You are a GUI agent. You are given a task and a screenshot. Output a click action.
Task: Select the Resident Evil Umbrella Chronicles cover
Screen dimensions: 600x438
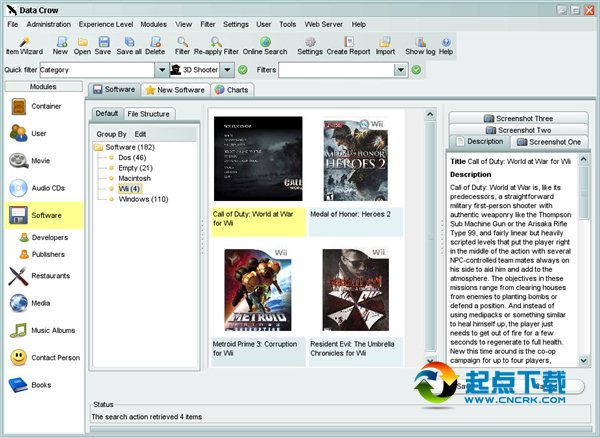[x=355, y=290]
